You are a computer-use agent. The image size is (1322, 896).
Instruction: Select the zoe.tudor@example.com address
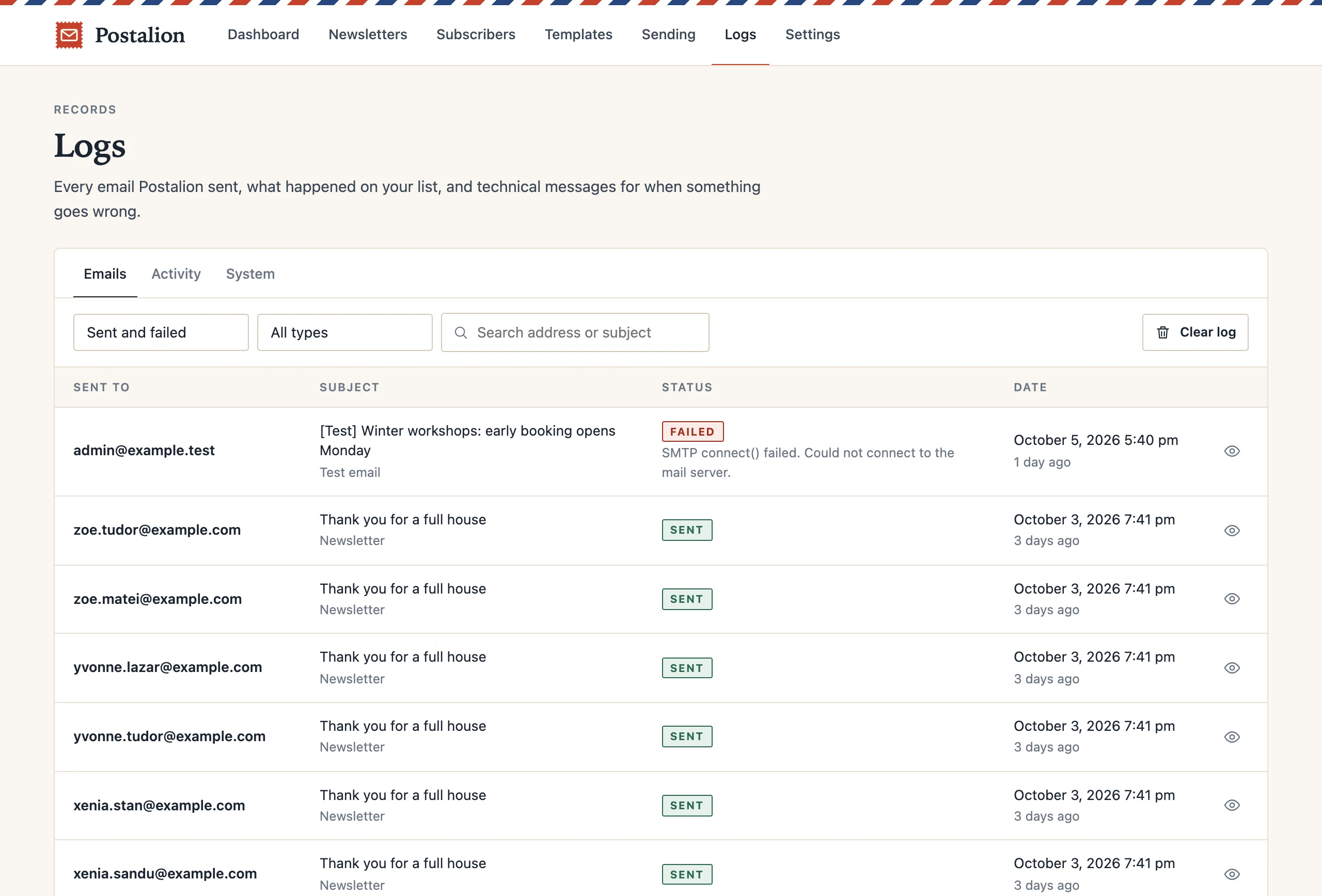[157, 530]
